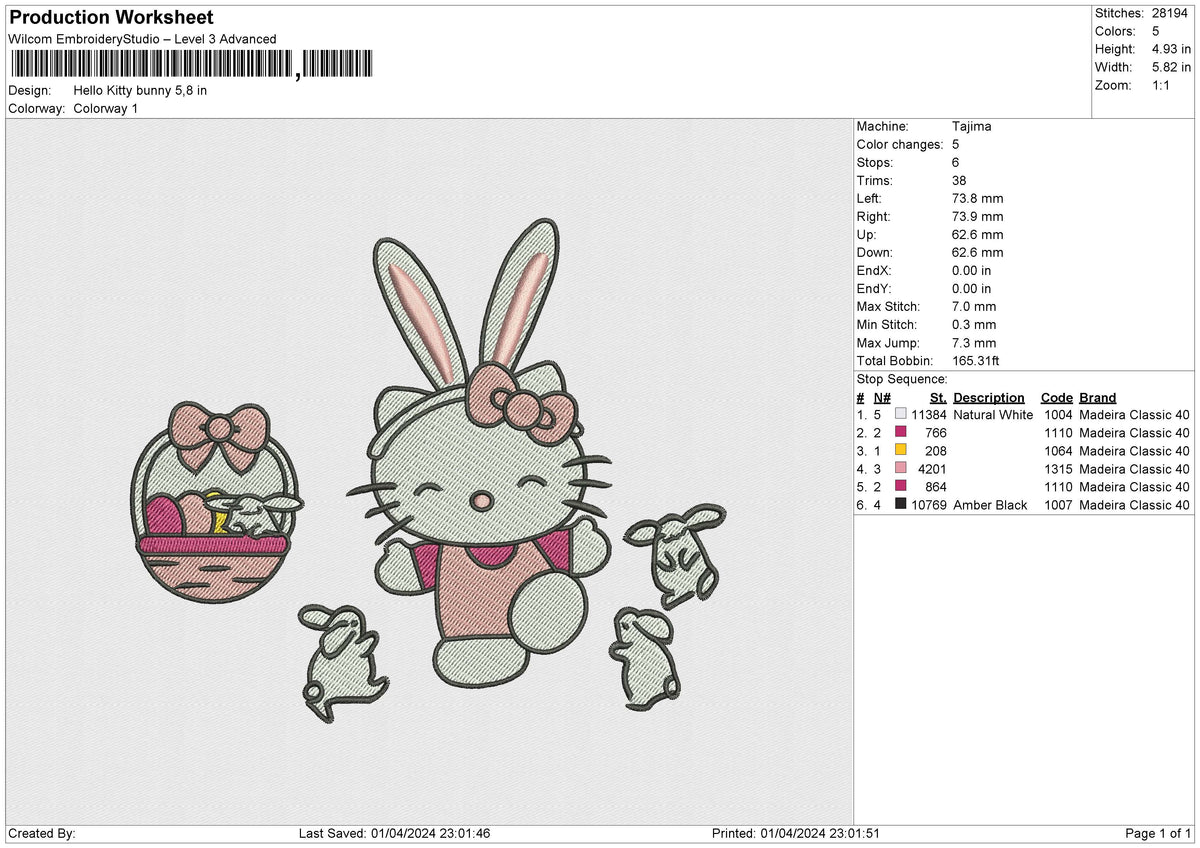The image size is (1200, 848).
Task: Click thread code 1007
Action: [1058, 505]
